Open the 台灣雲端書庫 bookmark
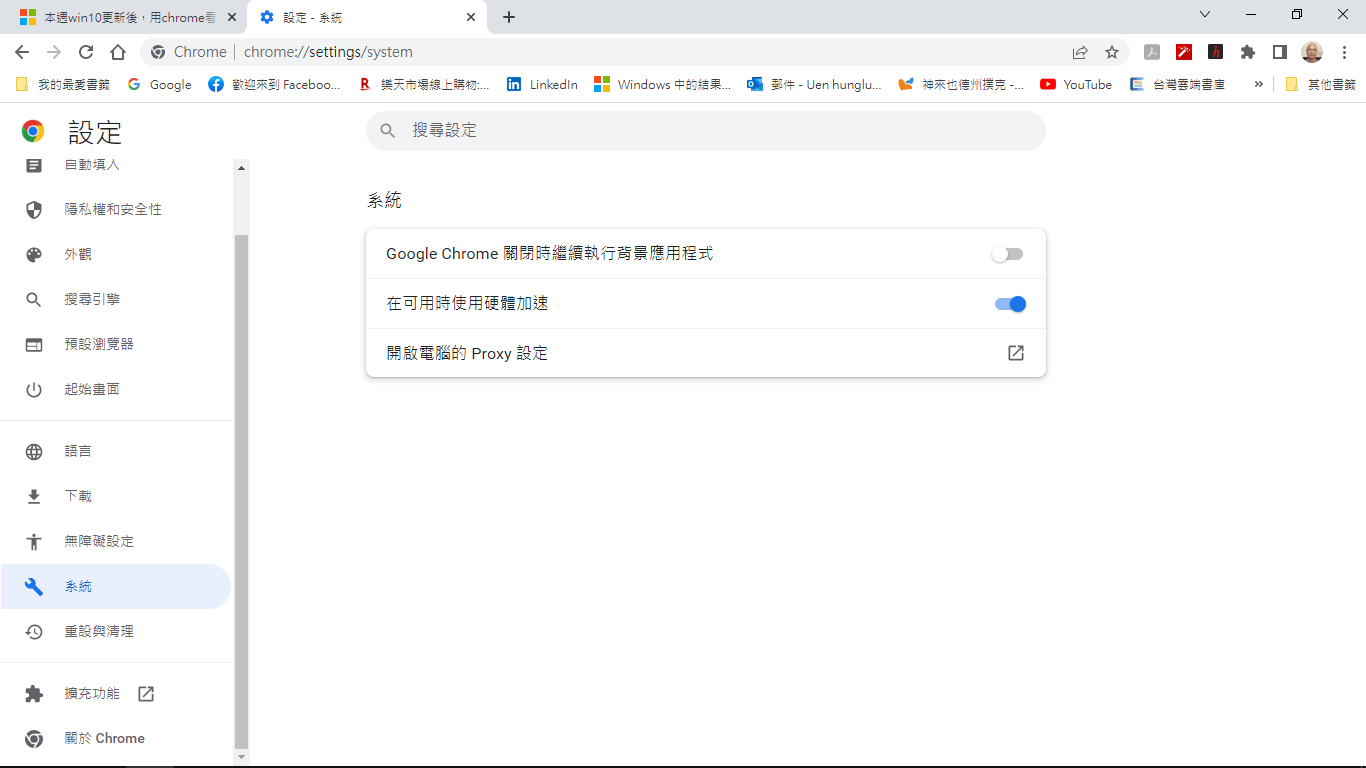The image size is (1366, 768). click(x=1178, y=85)
